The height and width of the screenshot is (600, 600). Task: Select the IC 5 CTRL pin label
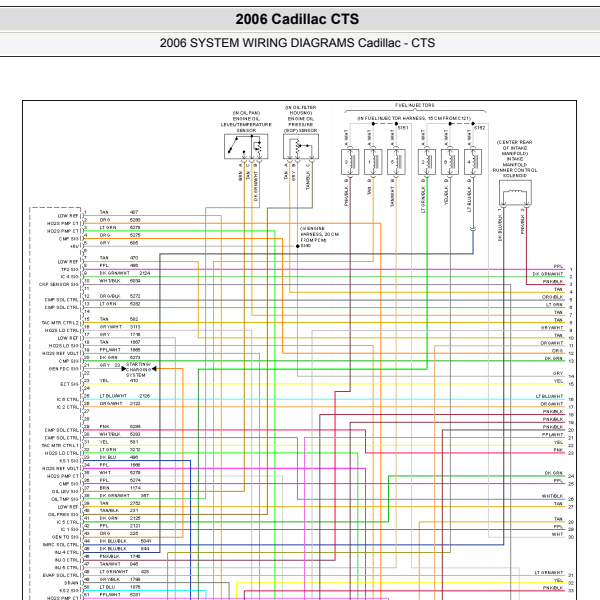click(x=68, y=522)
